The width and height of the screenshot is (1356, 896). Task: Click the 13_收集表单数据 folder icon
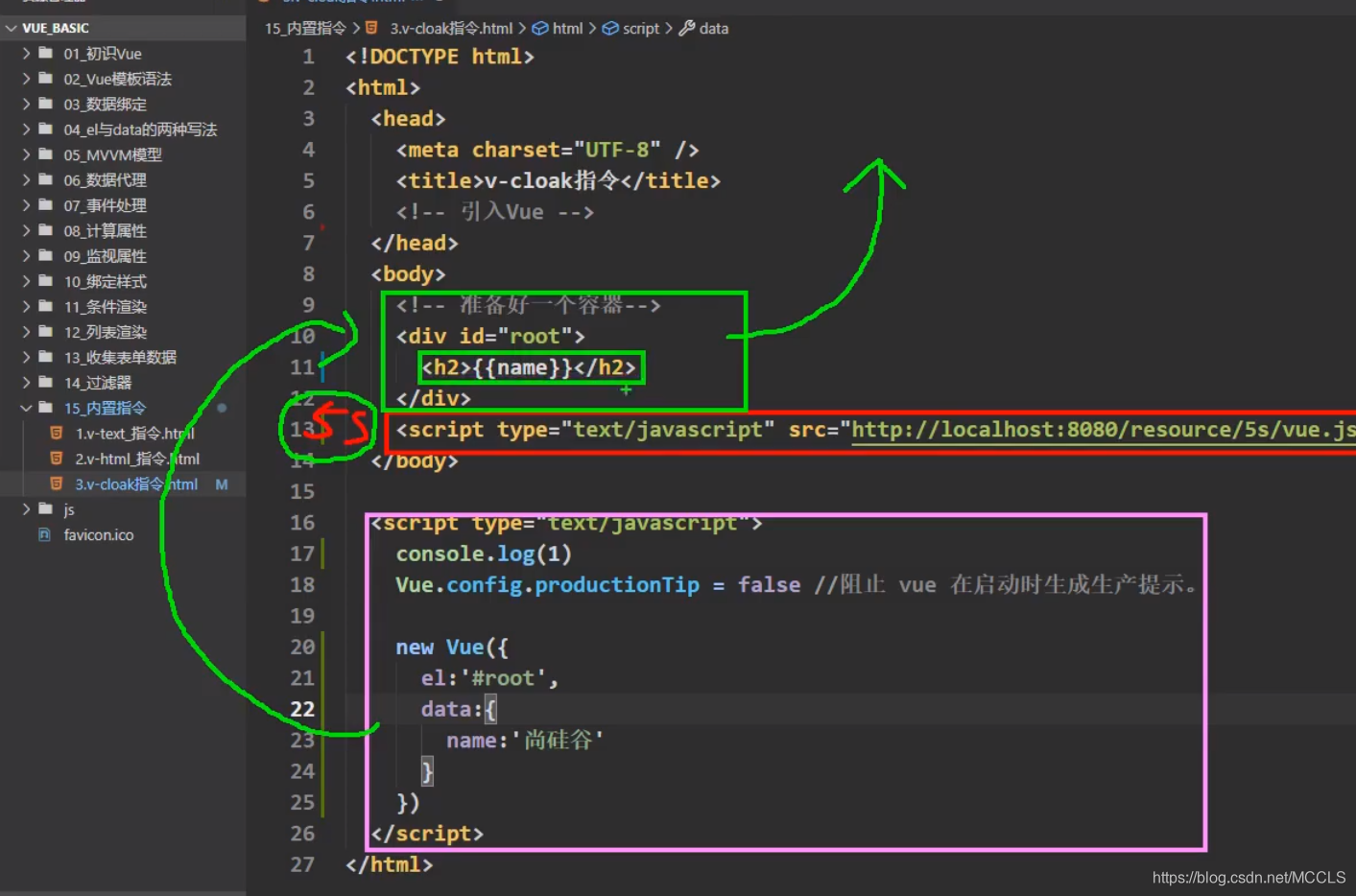pos(45,357)
